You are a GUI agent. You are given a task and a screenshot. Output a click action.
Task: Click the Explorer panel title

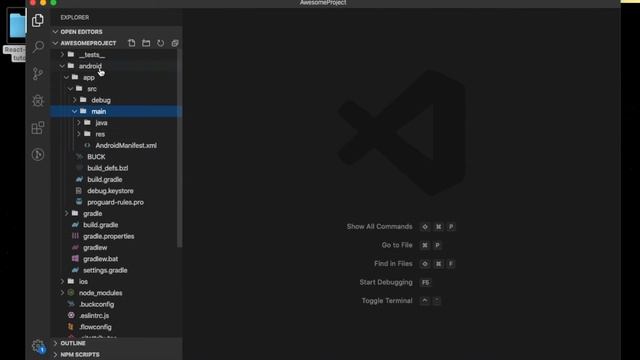tap(75, 18)
